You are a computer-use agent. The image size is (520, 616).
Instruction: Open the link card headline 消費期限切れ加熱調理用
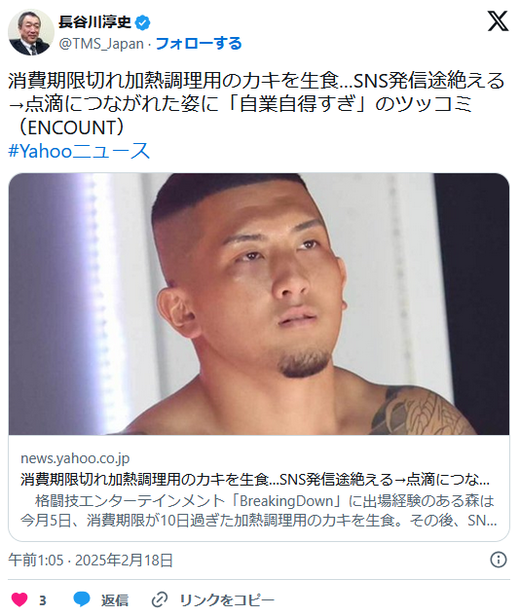click(x=255, y=479)
